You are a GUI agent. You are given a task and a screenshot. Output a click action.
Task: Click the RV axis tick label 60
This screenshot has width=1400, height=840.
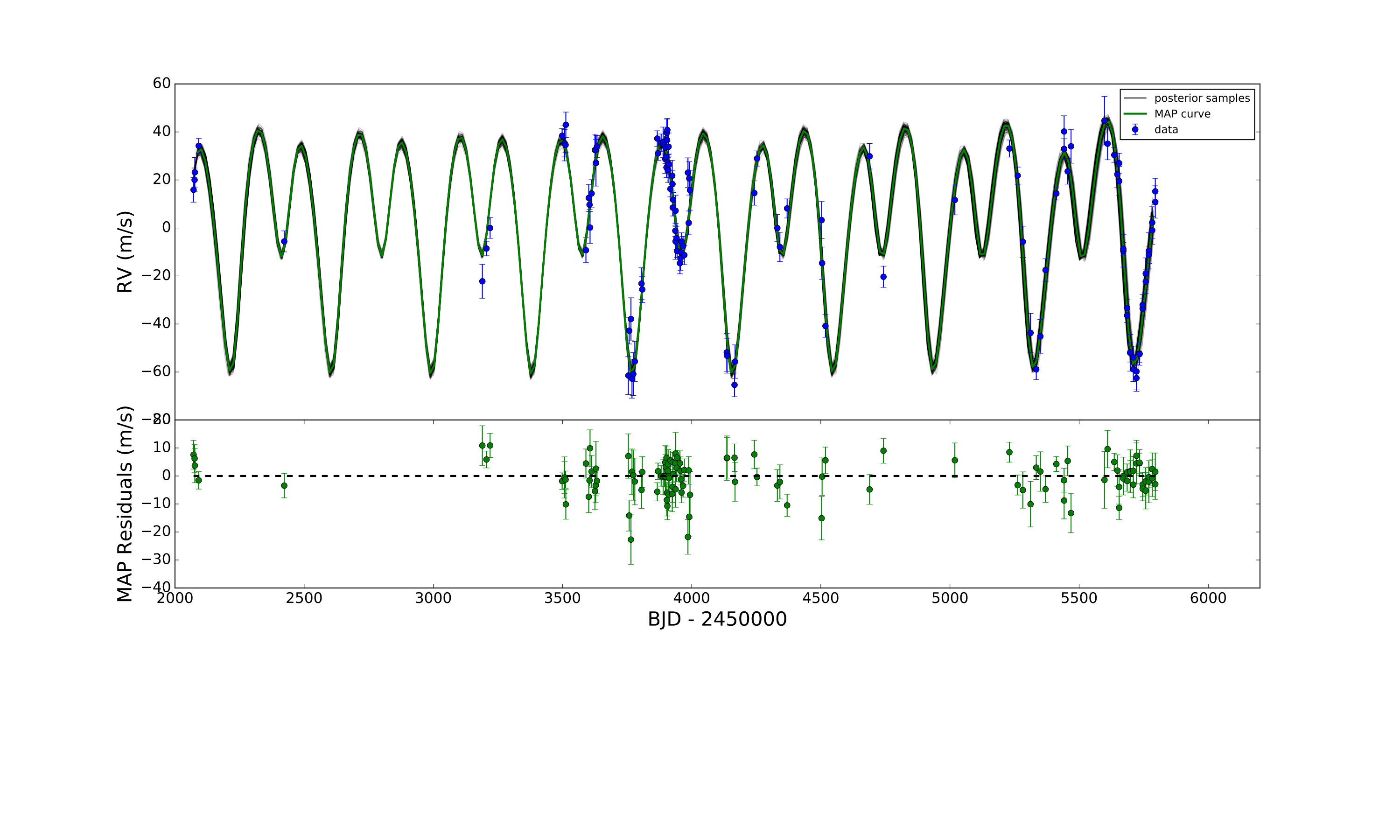click(x=161, y=83)
